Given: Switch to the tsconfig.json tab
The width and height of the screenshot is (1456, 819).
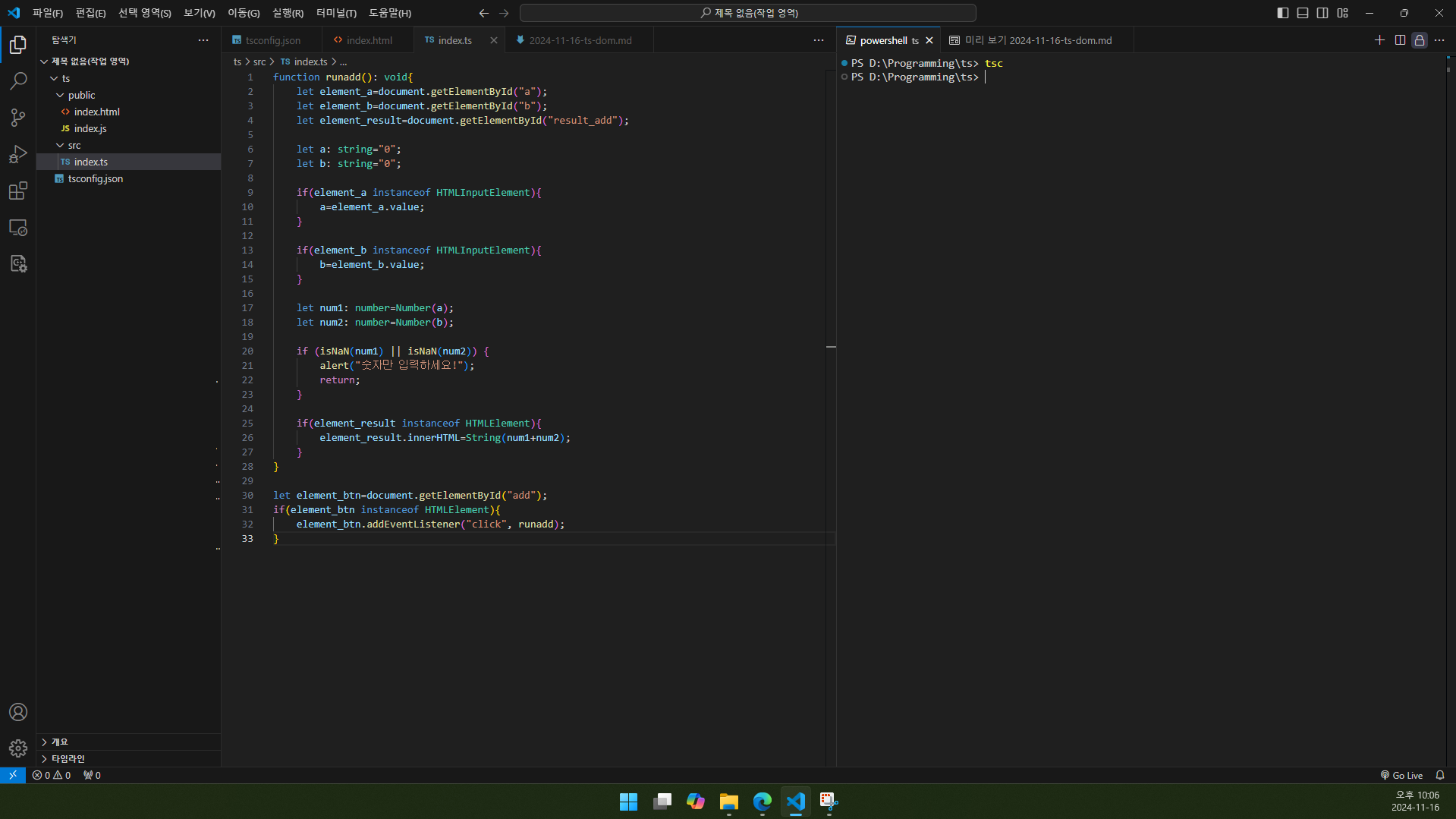Looking at the screenshot, I should coord(272,40).
